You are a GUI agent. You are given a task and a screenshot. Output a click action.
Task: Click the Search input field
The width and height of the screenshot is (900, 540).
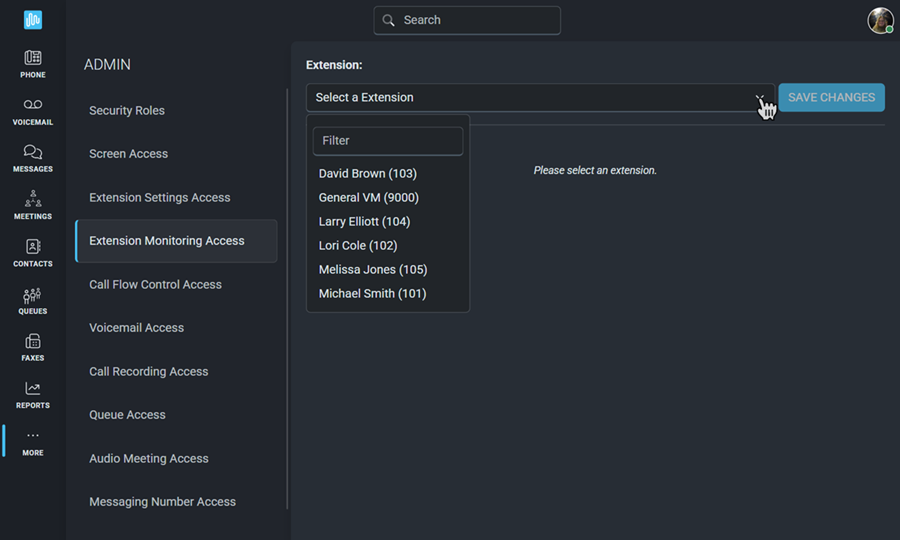click(x=467, y=20)
